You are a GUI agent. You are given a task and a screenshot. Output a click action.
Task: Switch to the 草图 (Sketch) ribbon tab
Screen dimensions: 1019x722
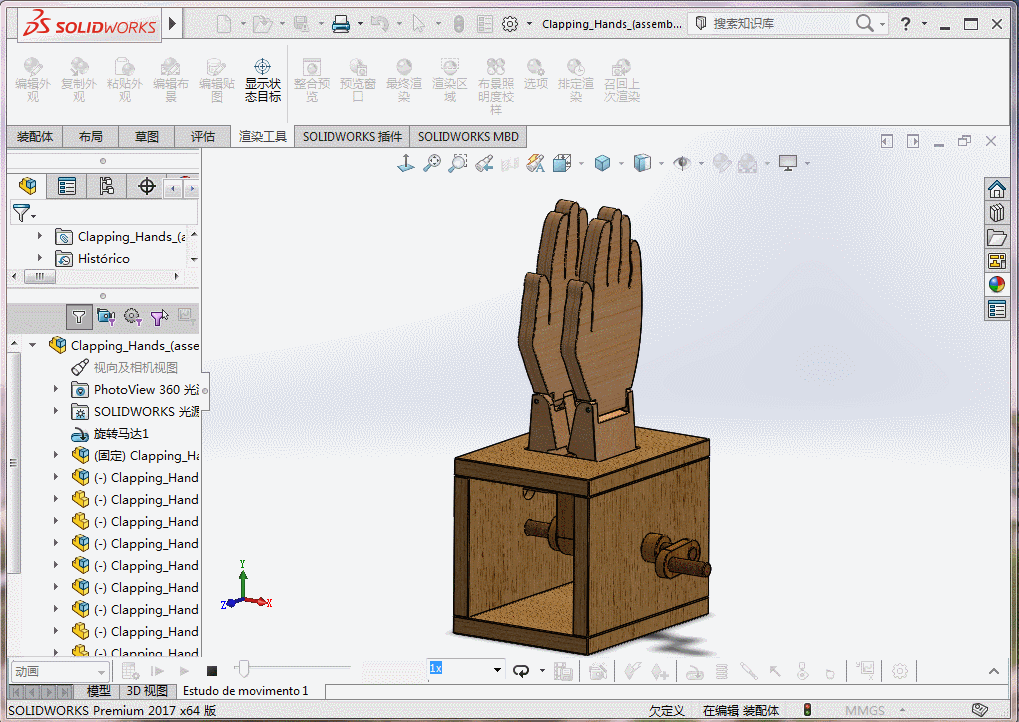(x=147, y=137)
